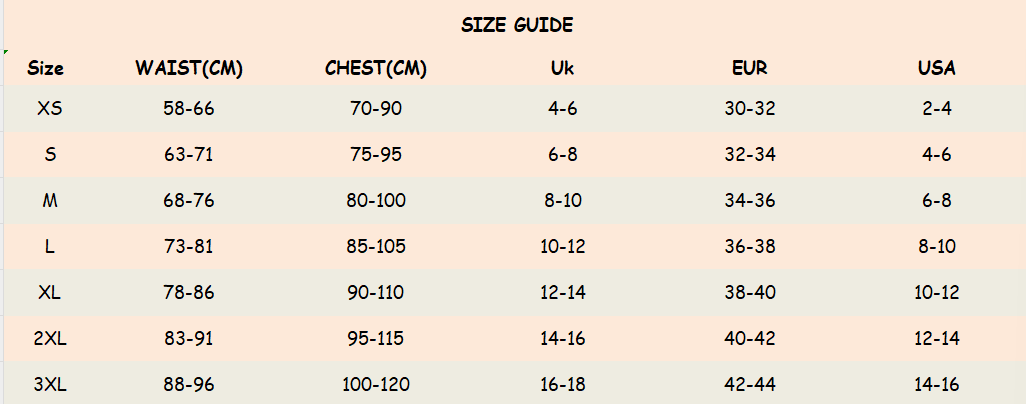
Task: Click the Uk column header cell
Action: pos(563,69)
